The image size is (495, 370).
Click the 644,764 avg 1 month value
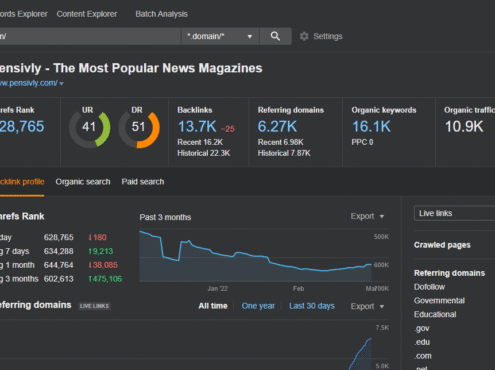[58, 265]
